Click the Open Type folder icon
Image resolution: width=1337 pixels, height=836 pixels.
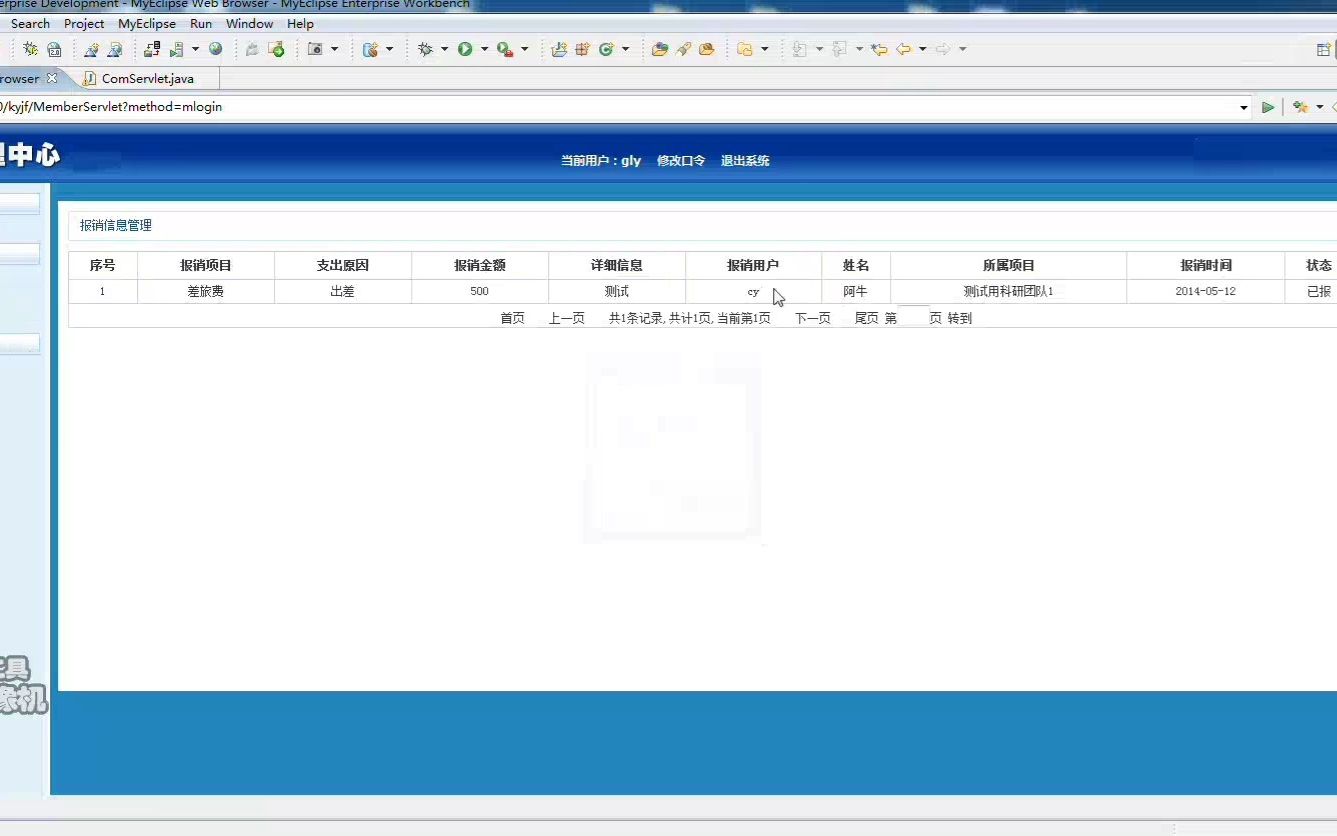pos(659,49)
